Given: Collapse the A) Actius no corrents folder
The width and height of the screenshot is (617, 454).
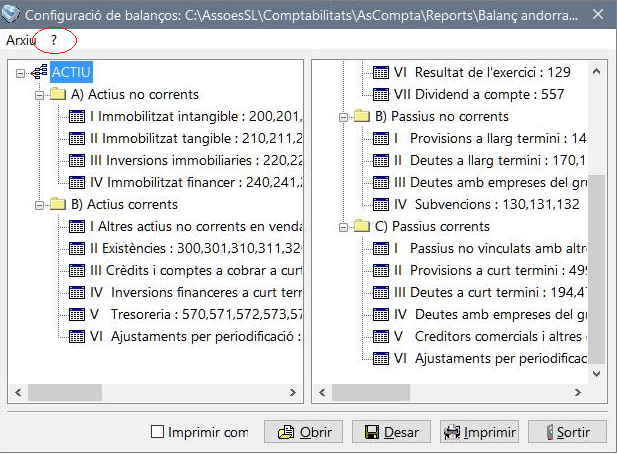Looking at the screenshot, I should [x=39, y=95].
